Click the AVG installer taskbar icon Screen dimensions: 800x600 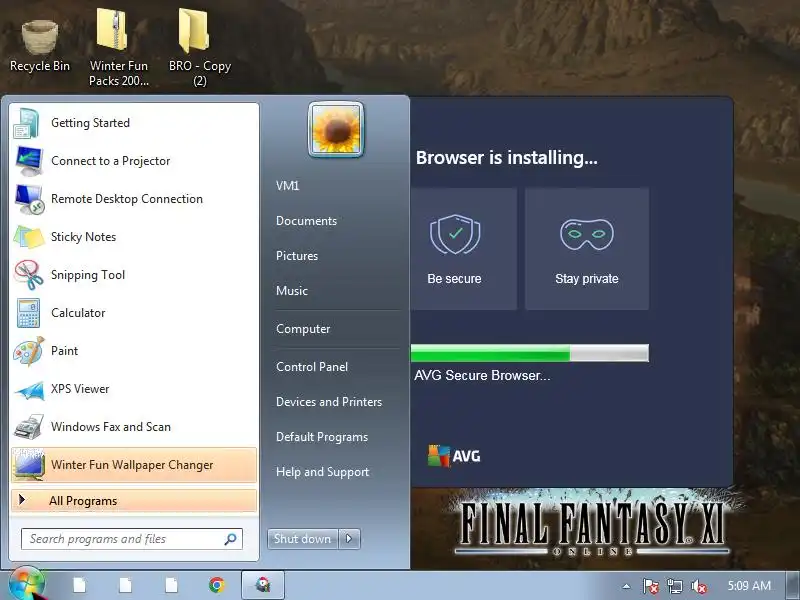[x=263, y=585]
